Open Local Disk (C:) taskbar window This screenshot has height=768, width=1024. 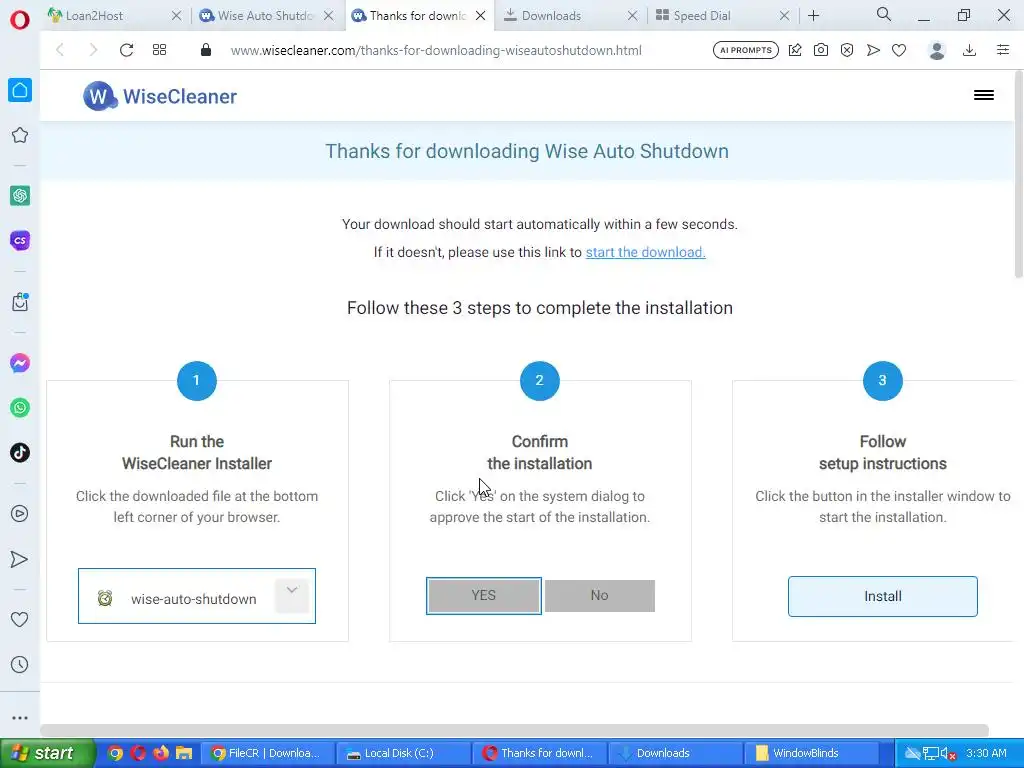pos(403,753)
